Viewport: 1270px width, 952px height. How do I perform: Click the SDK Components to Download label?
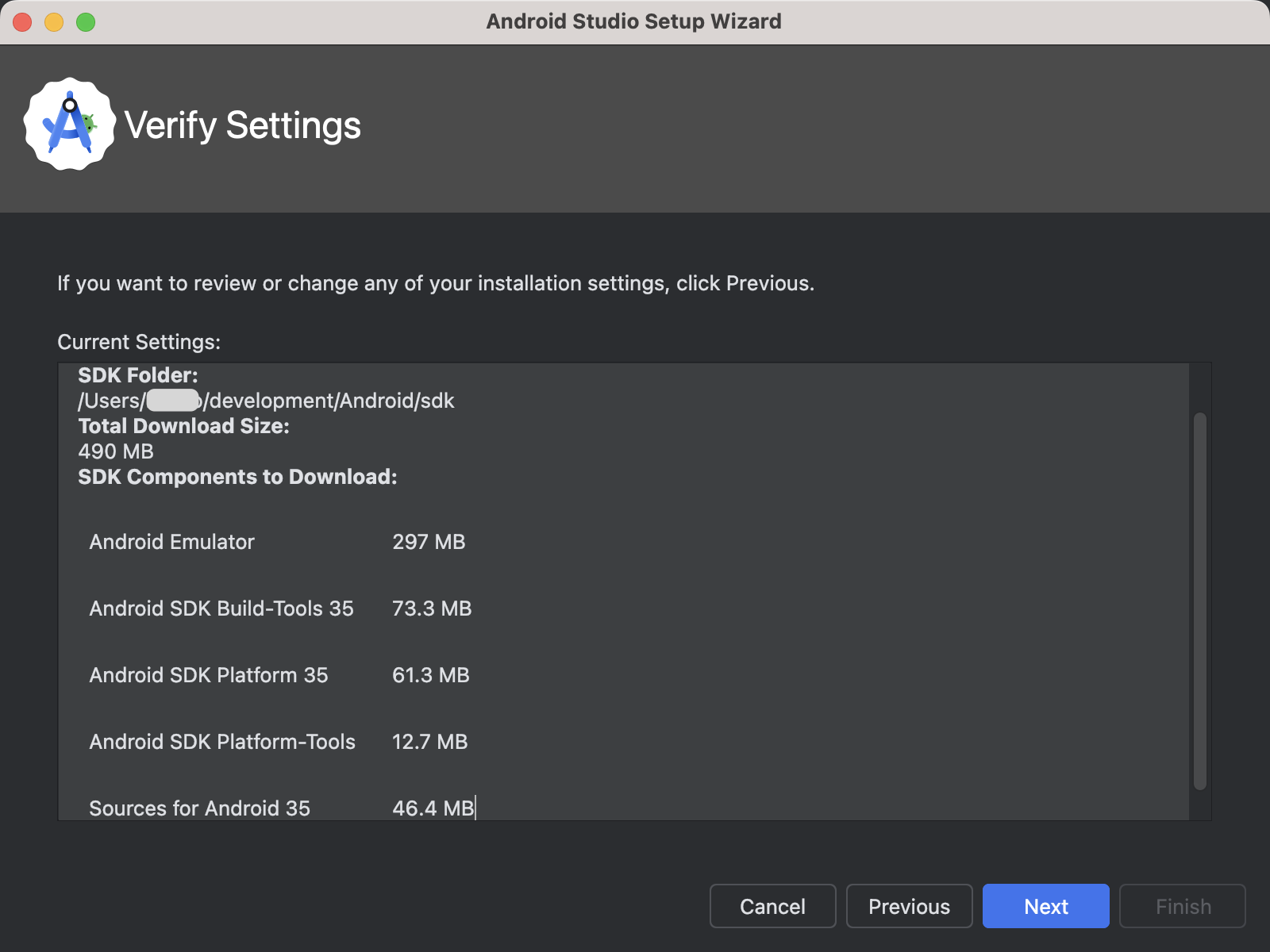point(237,477)
